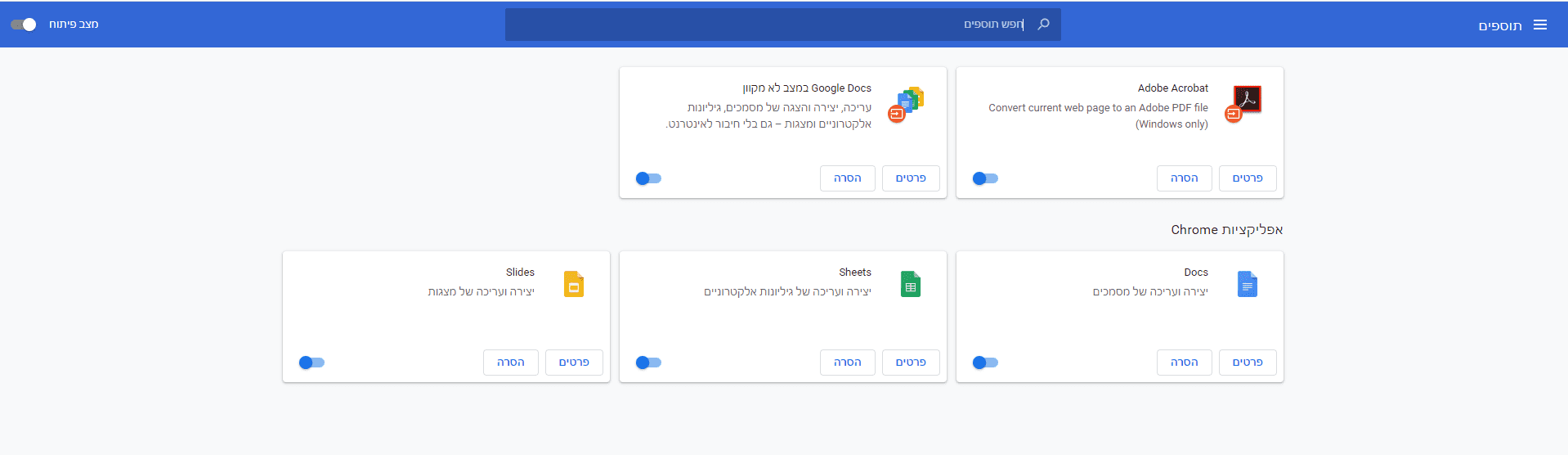Click 'יצירה ועריכה של גיליונות אלקטרוניים' description
Viewport: 1568px width, 455px height.
(787, 292)
